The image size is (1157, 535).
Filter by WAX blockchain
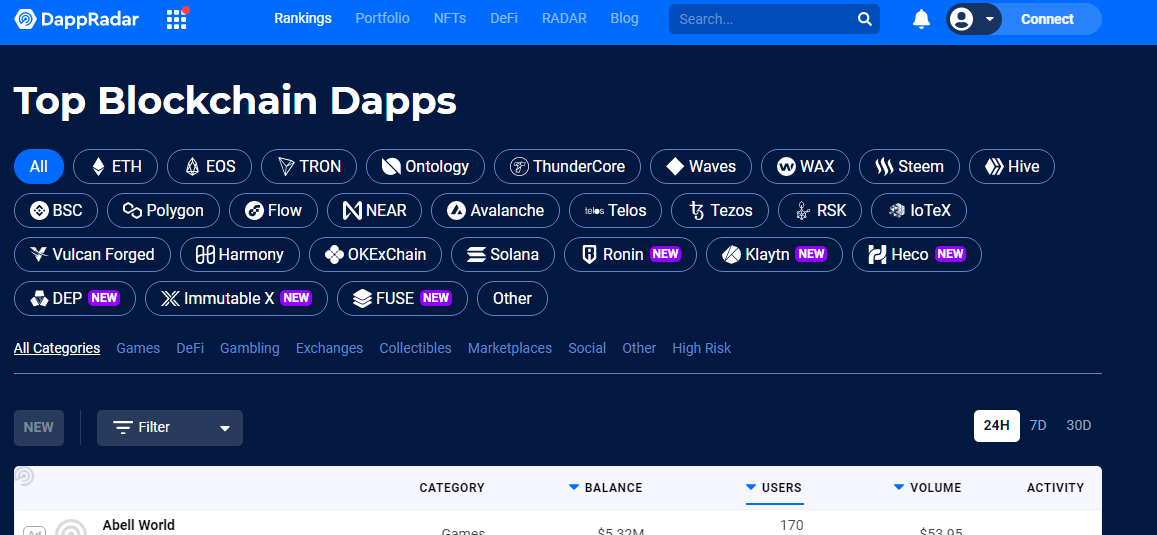(805, 167)
